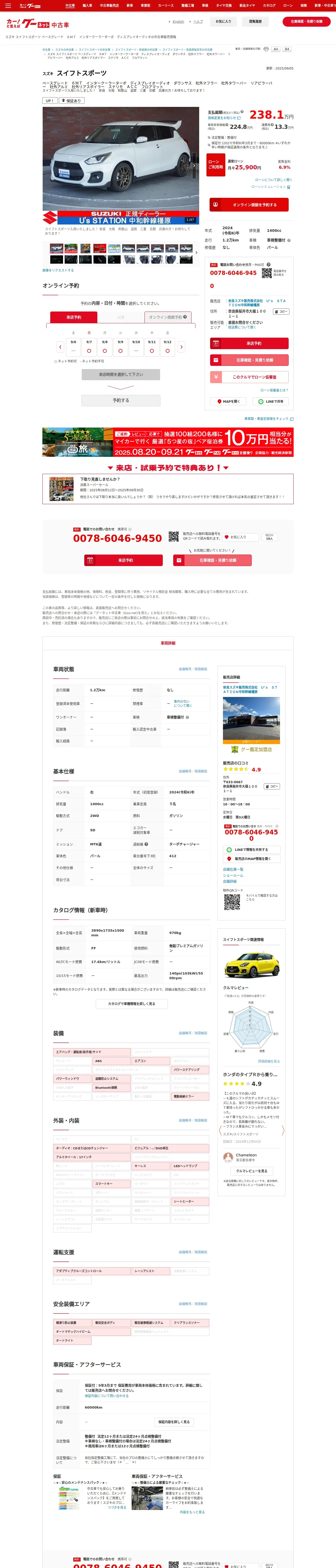
Task: Select 9/8 as visit date
Action: point(105,347)
